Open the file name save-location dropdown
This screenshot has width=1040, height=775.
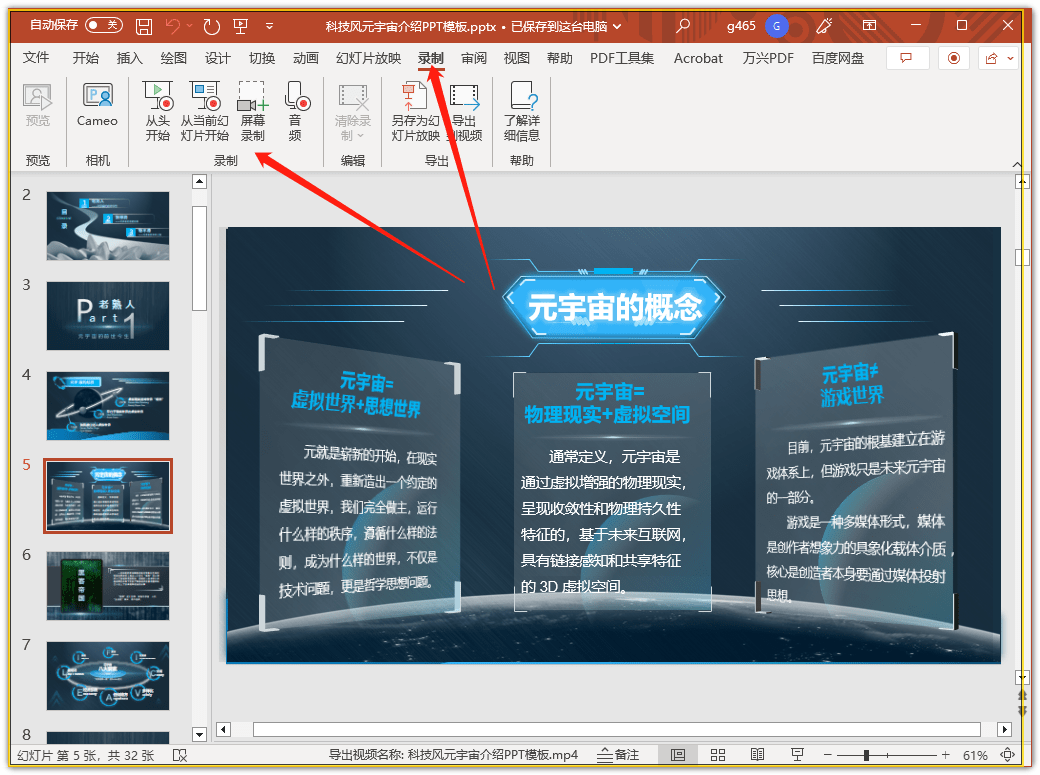pos(618,27)
